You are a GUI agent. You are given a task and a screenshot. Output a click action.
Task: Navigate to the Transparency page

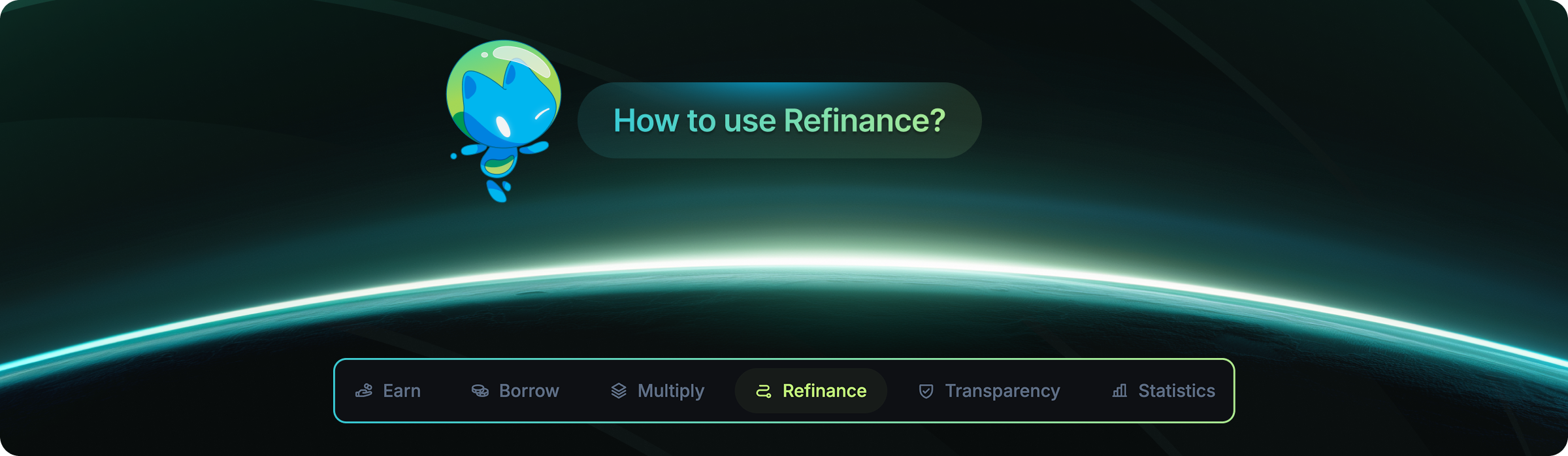tap(988, 391)
